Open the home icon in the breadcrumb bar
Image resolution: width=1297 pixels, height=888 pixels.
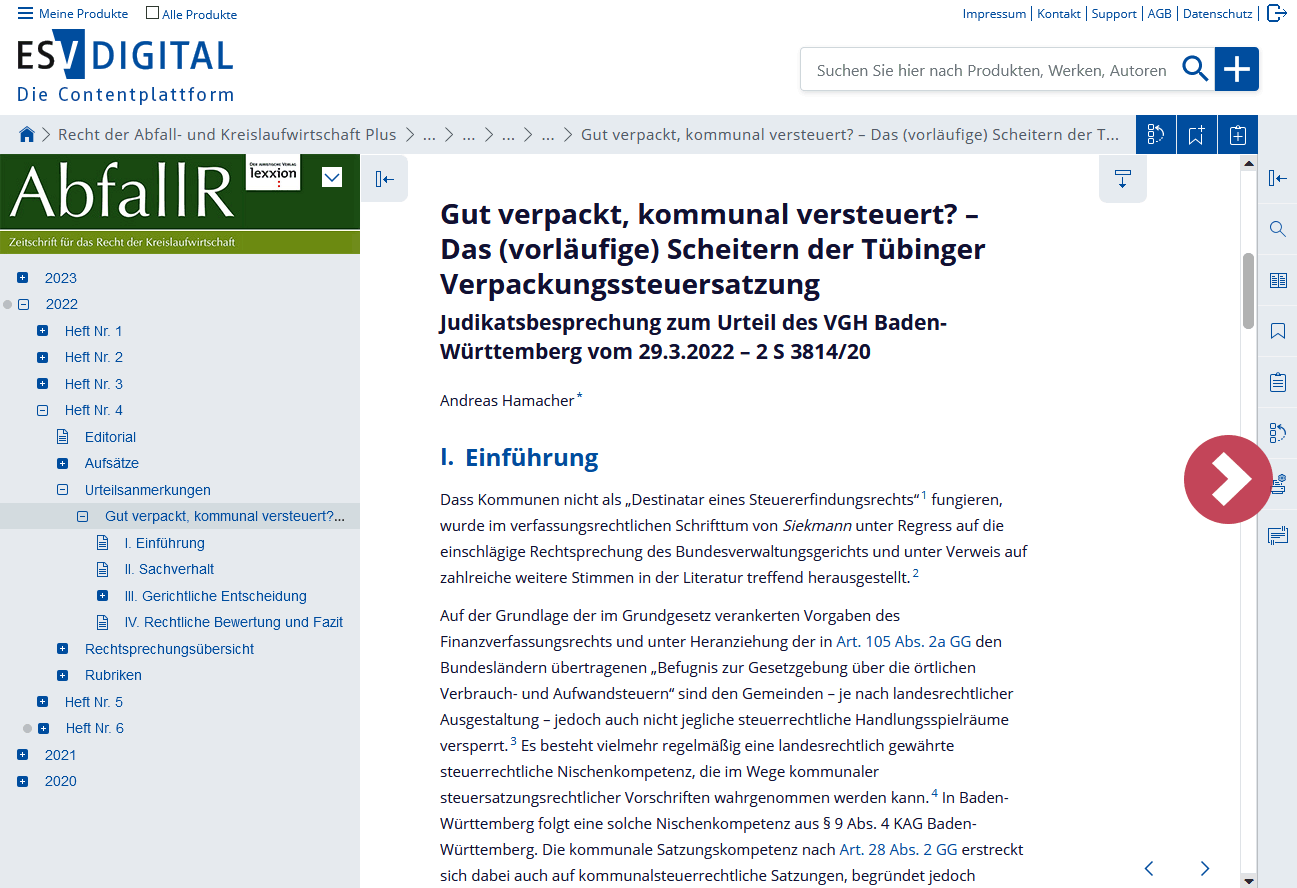27,133
